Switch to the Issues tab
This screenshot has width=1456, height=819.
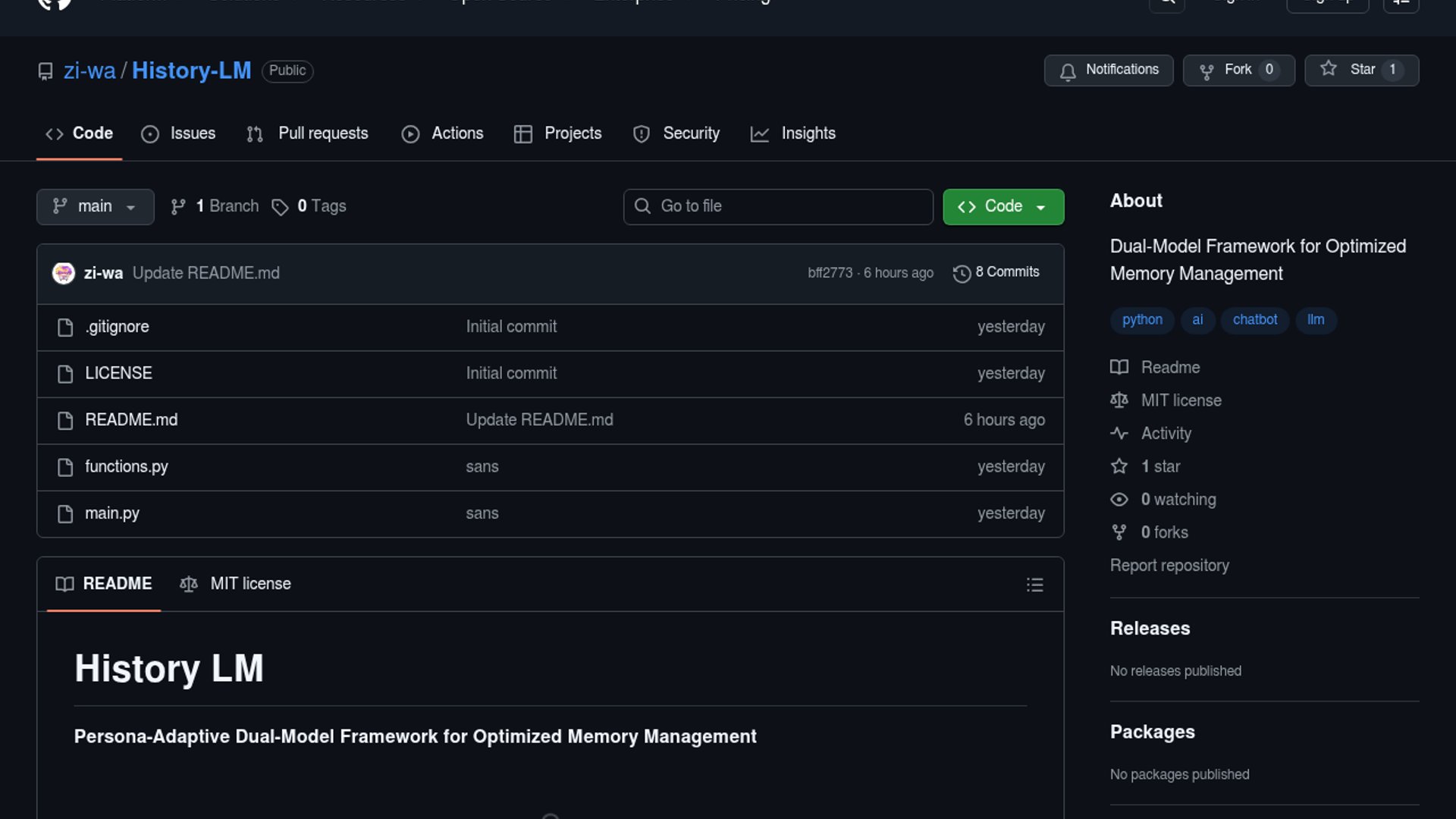178,134
